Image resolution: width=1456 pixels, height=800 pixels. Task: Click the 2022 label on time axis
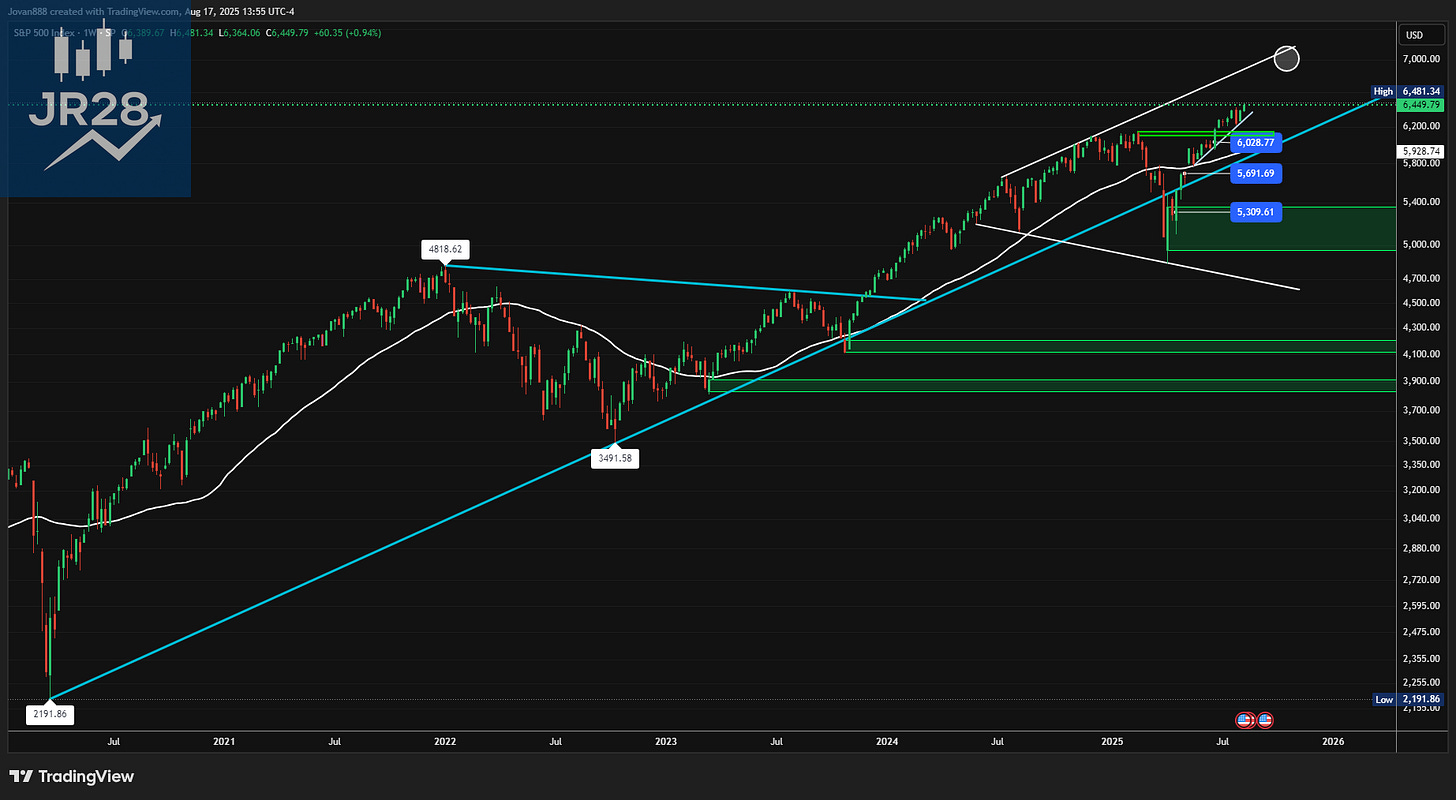445,741
